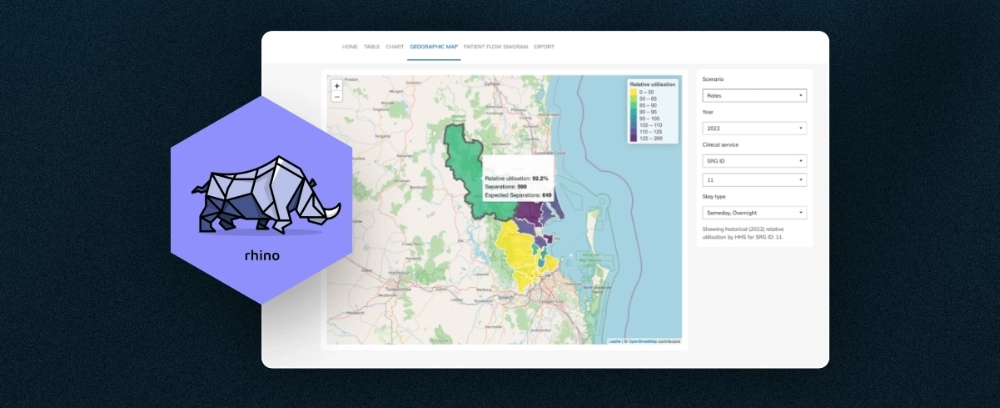This screenshot has width=1000, height=408.
Task: Click the yellow 0 – 50 legend swatch
Action: (635, 92)
